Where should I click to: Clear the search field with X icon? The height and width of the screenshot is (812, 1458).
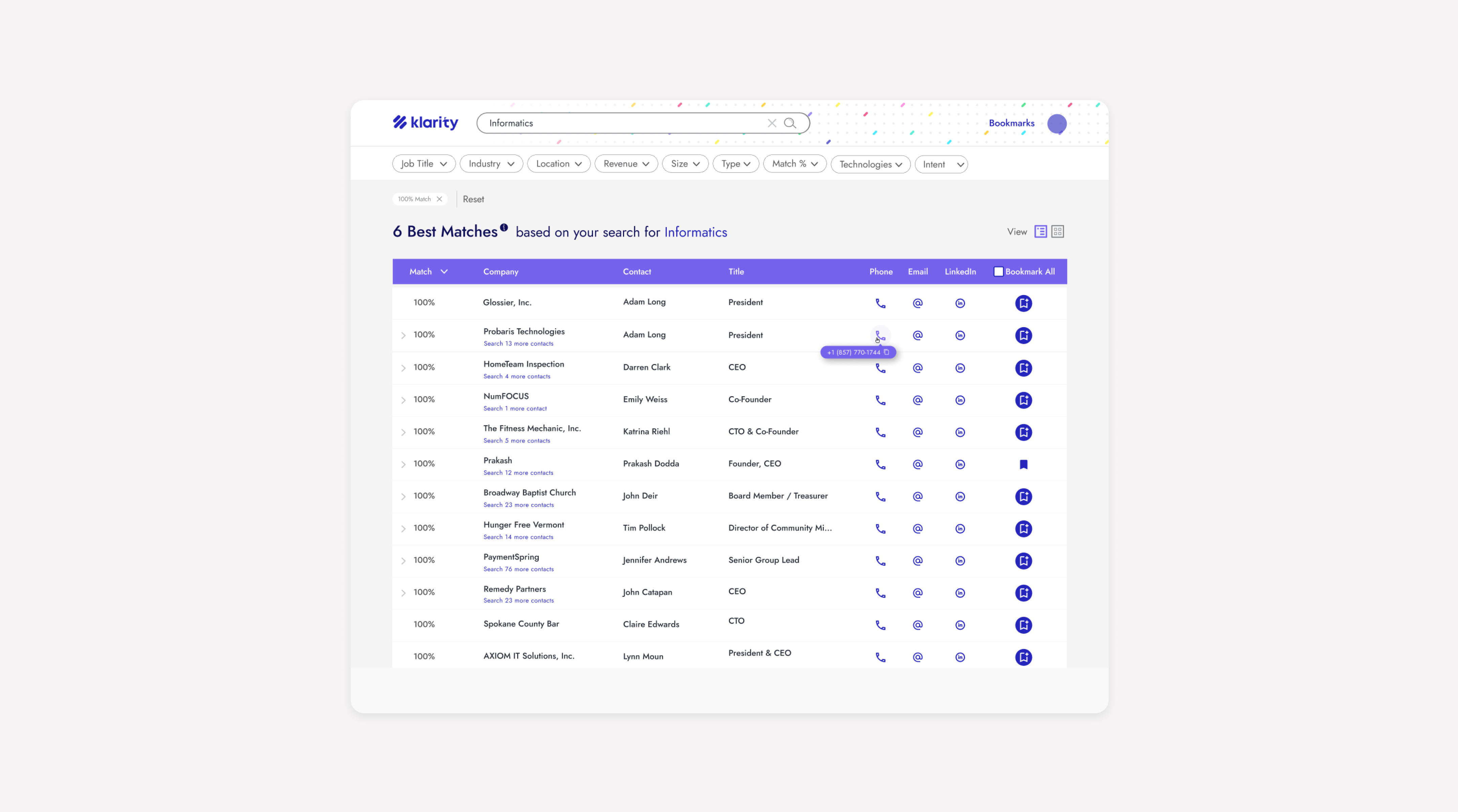click(771, 123)
